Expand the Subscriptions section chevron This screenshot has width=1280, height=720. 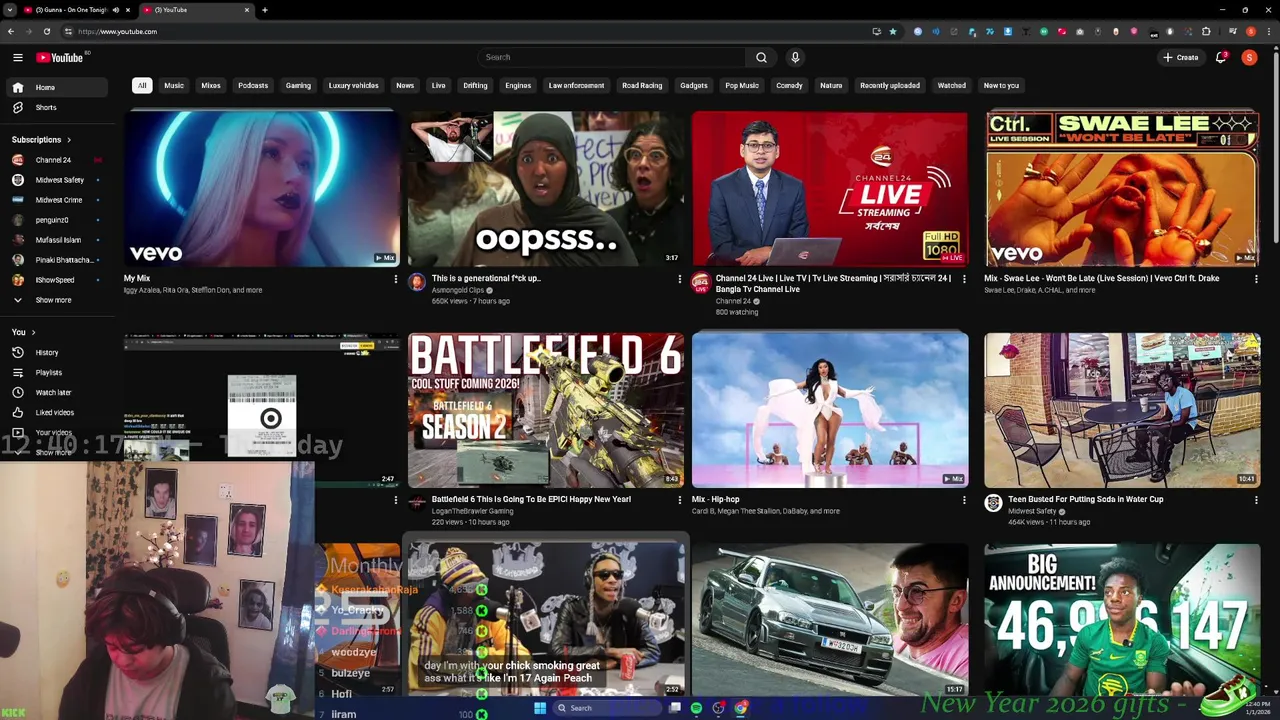(x=69, y=140)
